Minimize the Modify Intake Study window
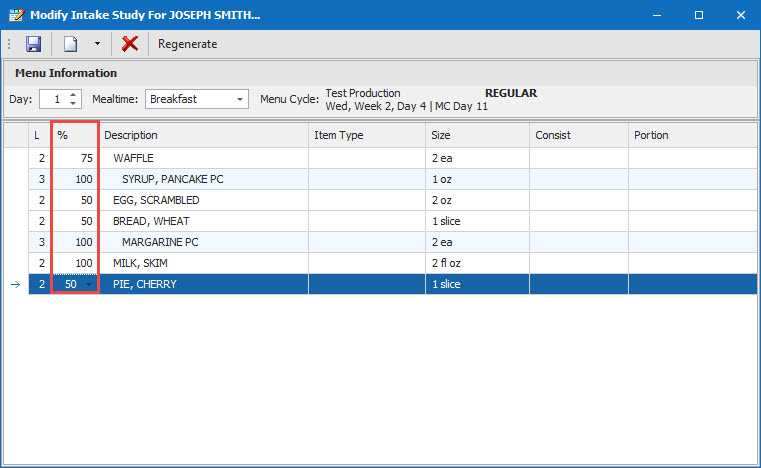Screen dimensions: 761x468 657,15
